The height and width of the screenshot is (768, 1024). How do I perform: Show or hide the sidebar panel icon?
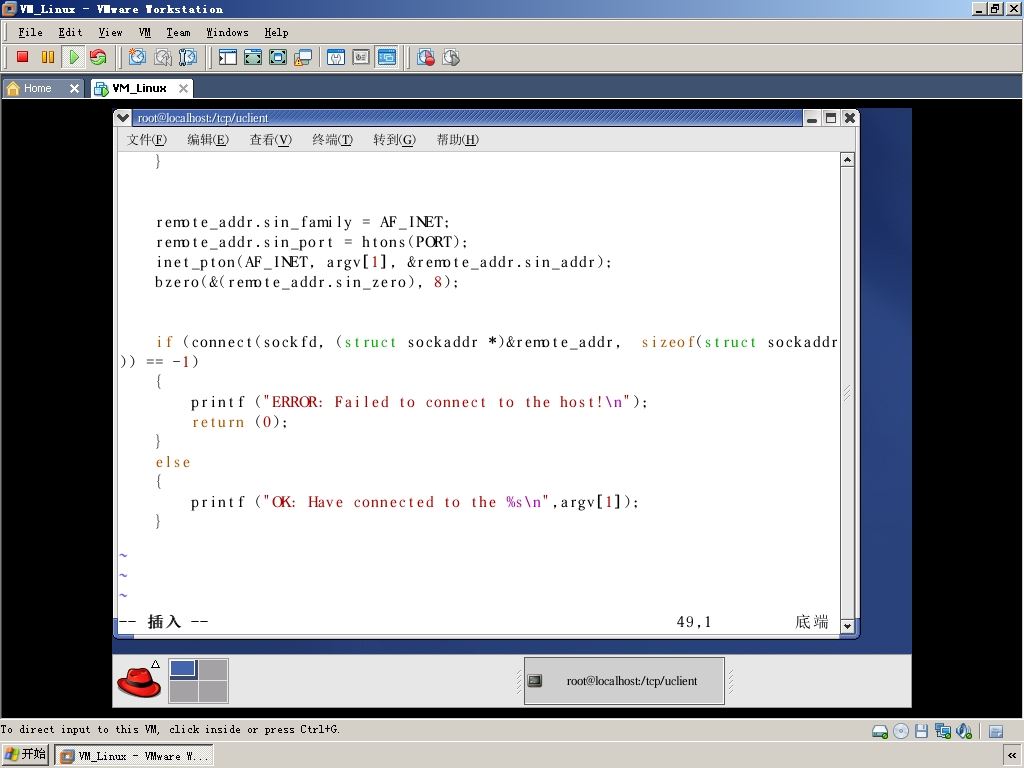[227, 57]
